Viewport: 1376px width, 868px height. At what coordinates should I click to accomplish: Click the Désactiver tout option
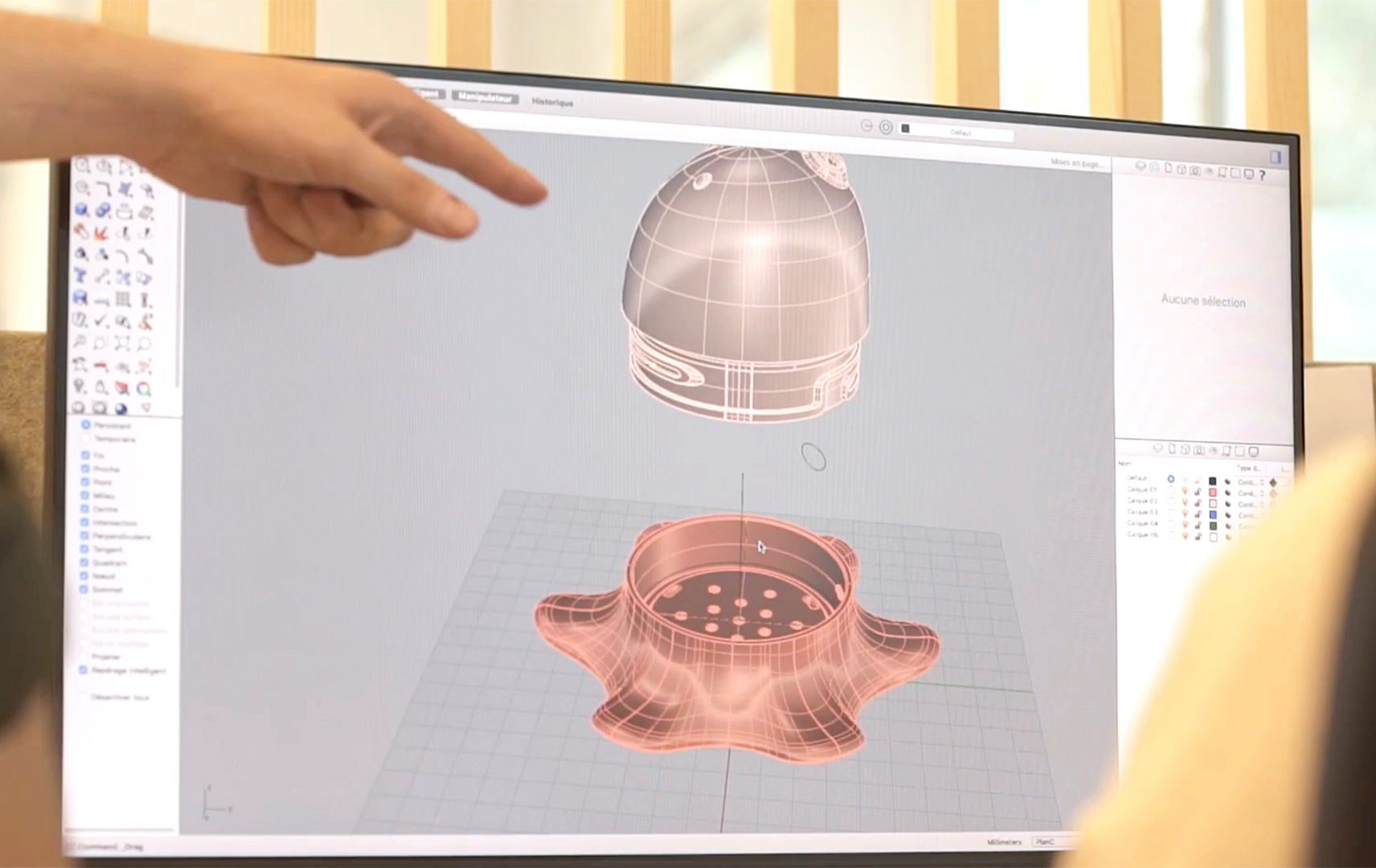[119, 697]
